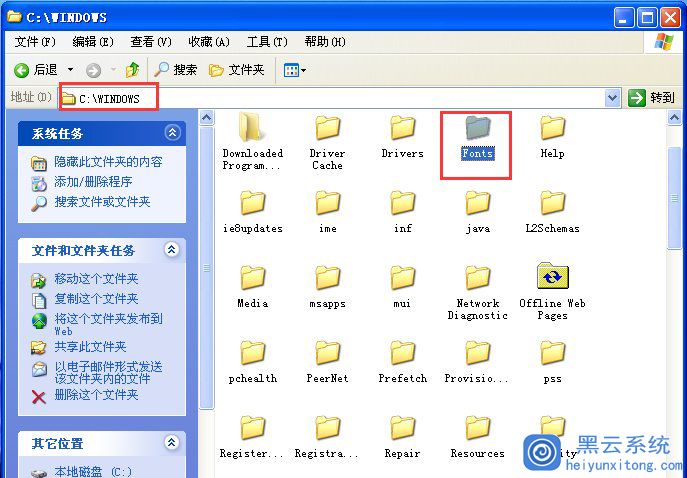687x478 pixels.
Task: Toggle the Folders (文件夹) pane button
Action: tap(237, 70)
